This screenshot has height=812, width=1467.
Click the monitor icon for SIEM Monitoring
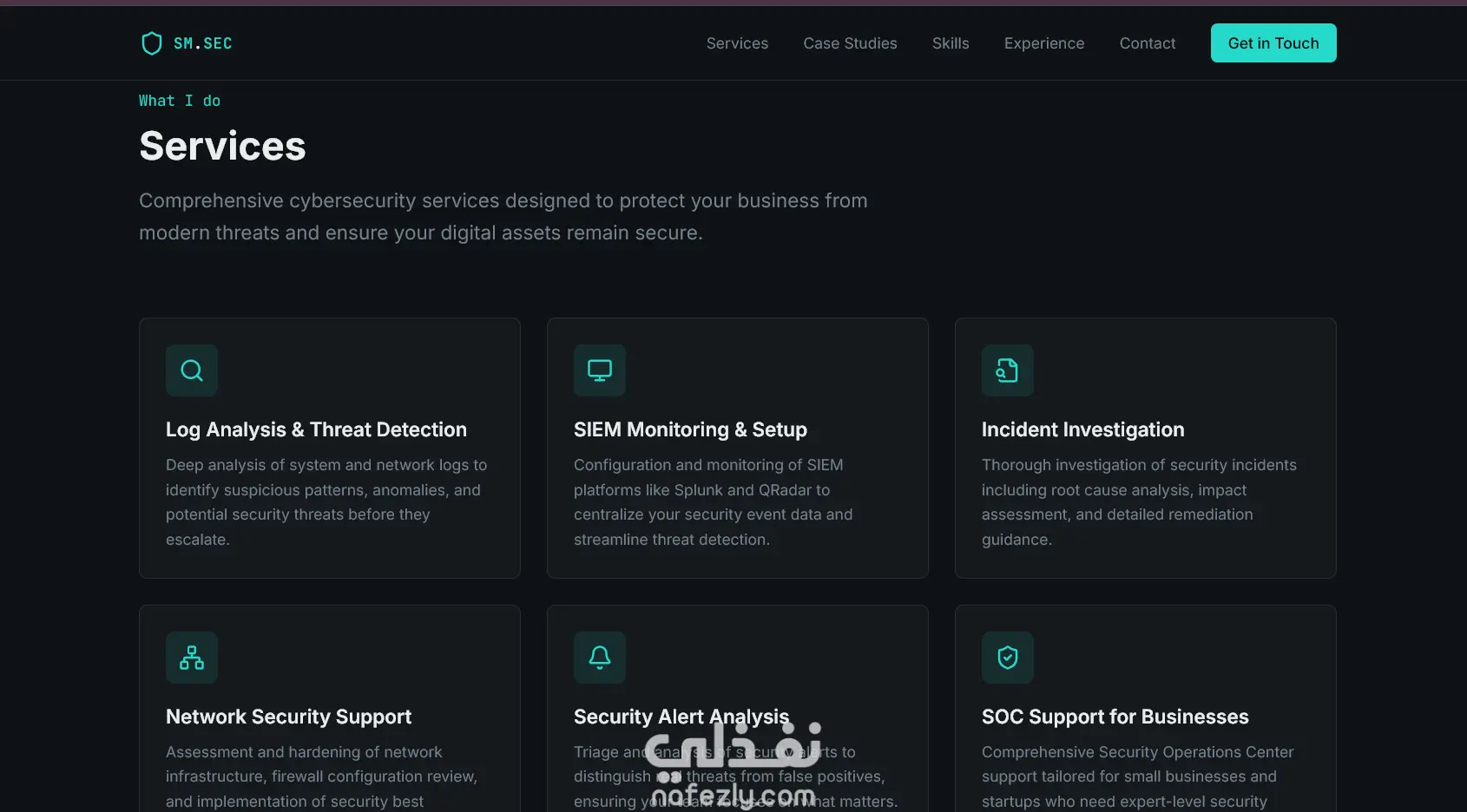(x=600, y=370)
